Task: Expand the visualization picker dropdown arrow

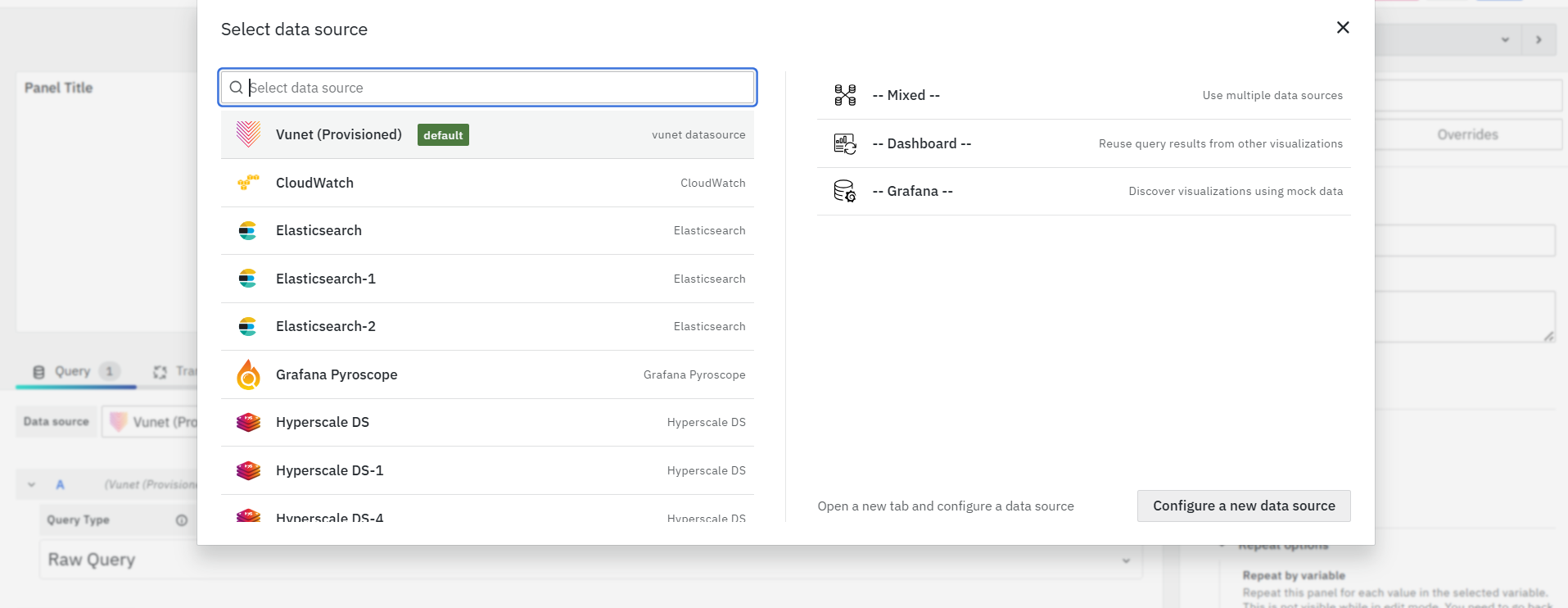Action: 1505,39
